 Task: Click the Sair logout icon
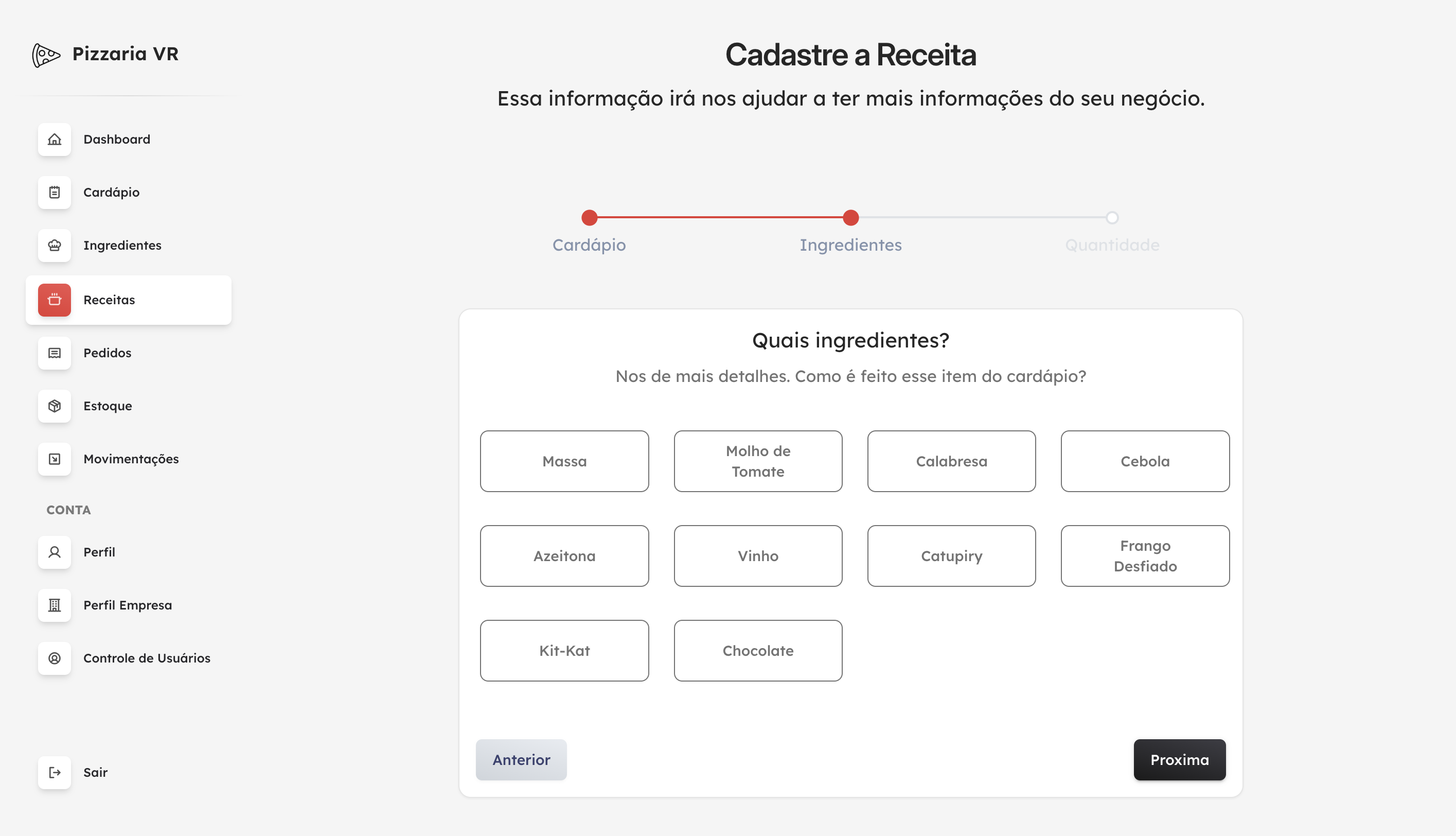click(x=55, y=772)
